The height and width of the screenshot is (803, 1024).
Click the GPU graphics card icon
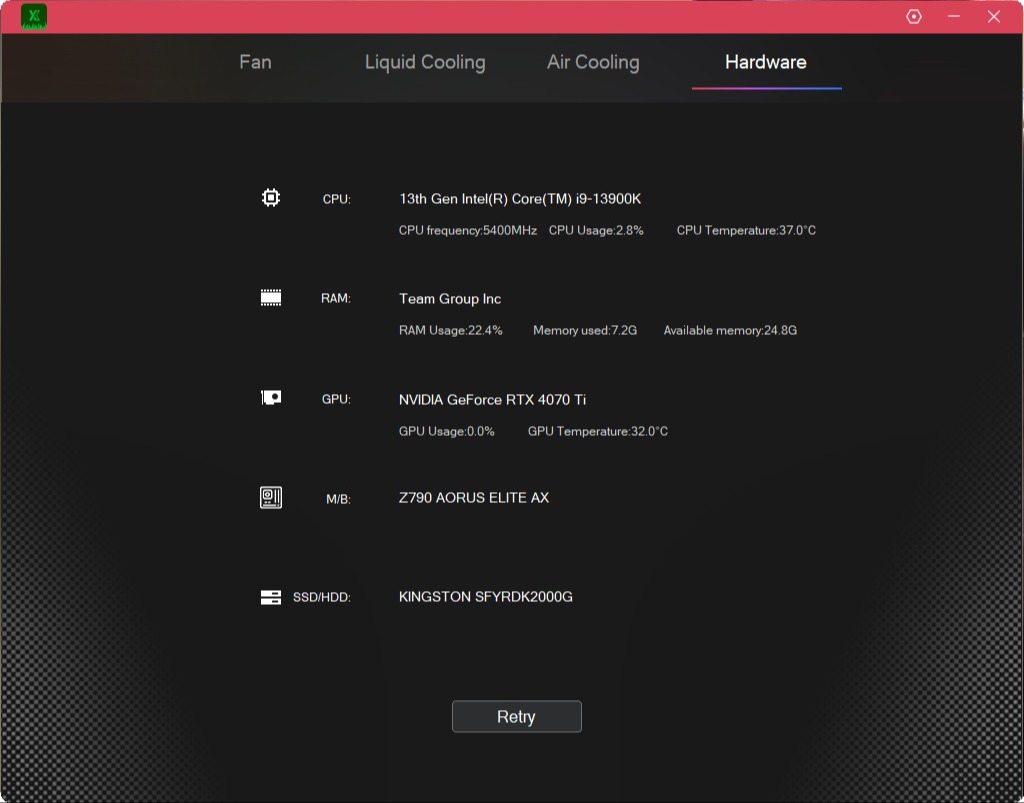pos(271,398)
